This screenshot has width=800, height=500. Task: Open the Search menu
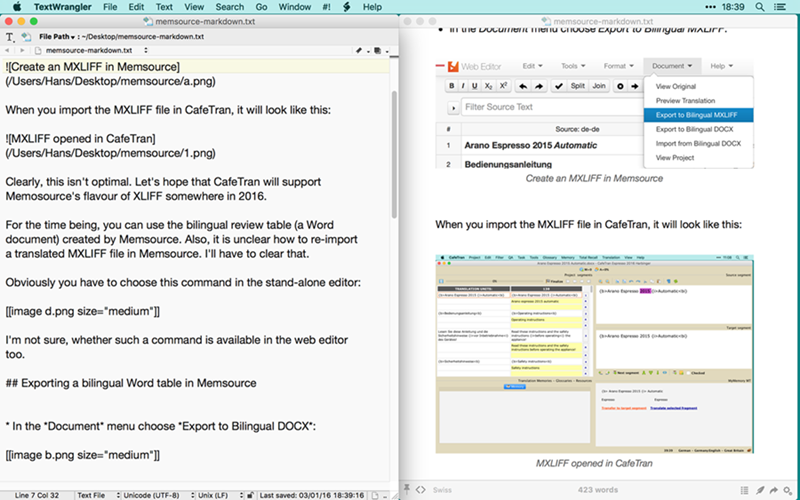pyautogui.click(x=229, y=7)
